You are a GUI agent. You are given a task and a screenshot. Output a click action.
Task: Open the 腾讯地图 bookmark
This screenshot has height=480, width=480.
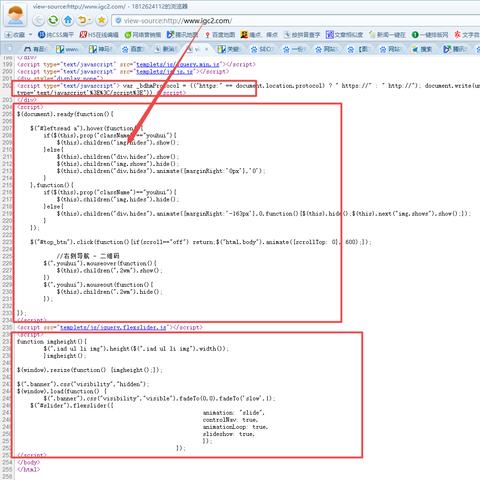click(x=182, y=35)
